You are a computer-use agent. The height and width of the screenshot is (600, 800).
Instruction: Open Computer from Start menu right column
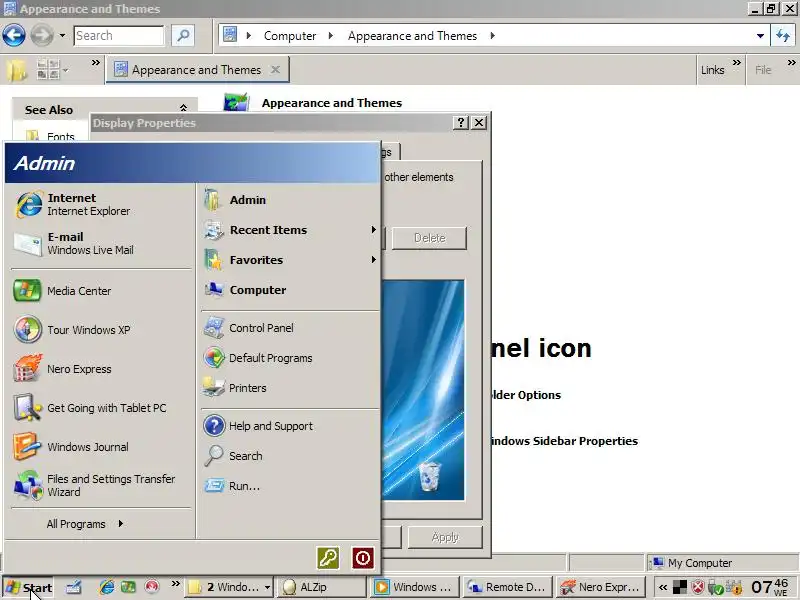[290, 290]
